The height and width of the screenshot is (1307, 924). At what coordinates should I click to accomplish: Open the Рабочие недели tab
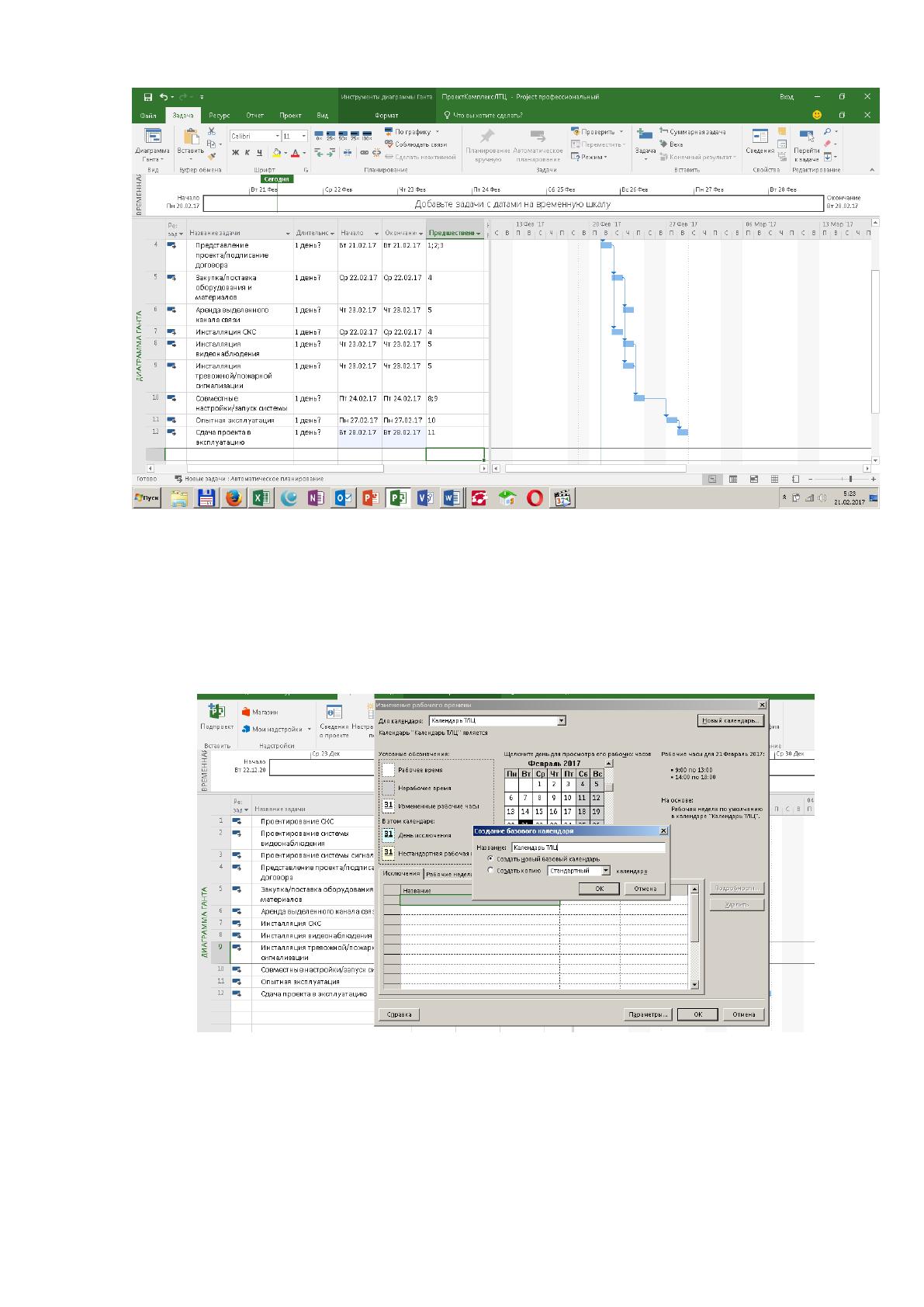447,873
